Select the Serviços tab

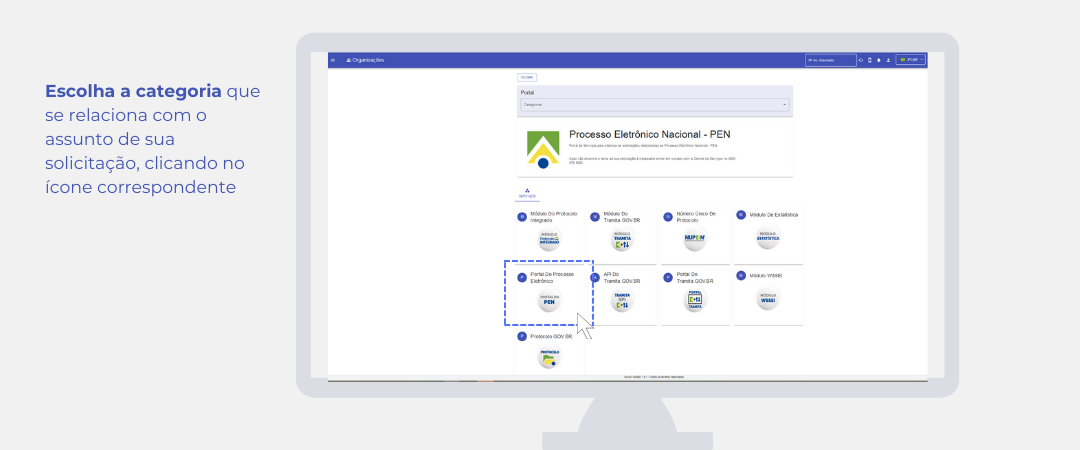click(x=527, y=194)
